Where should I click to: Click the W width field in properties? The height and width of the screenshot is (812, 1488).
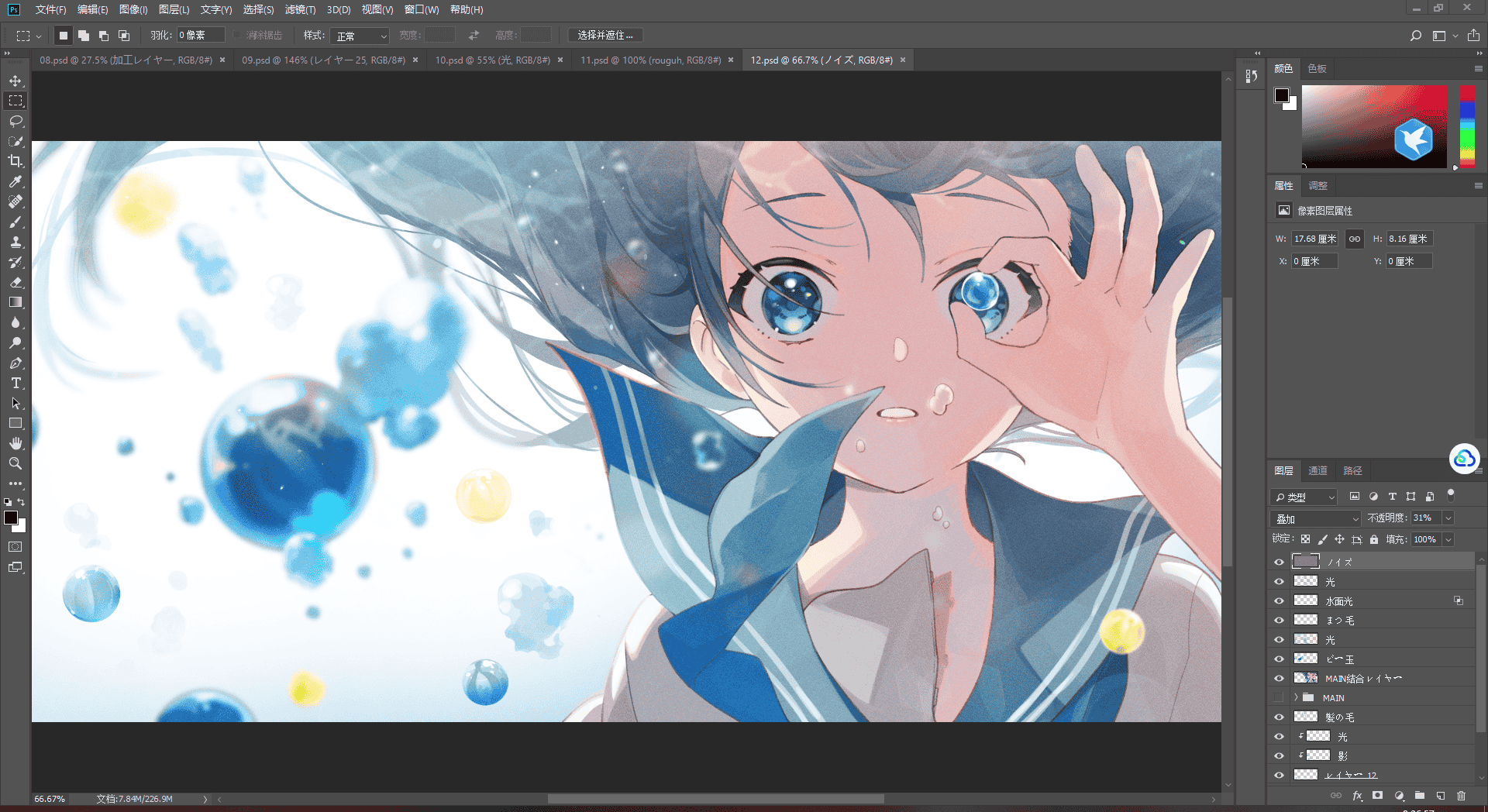coord(1314,239)
